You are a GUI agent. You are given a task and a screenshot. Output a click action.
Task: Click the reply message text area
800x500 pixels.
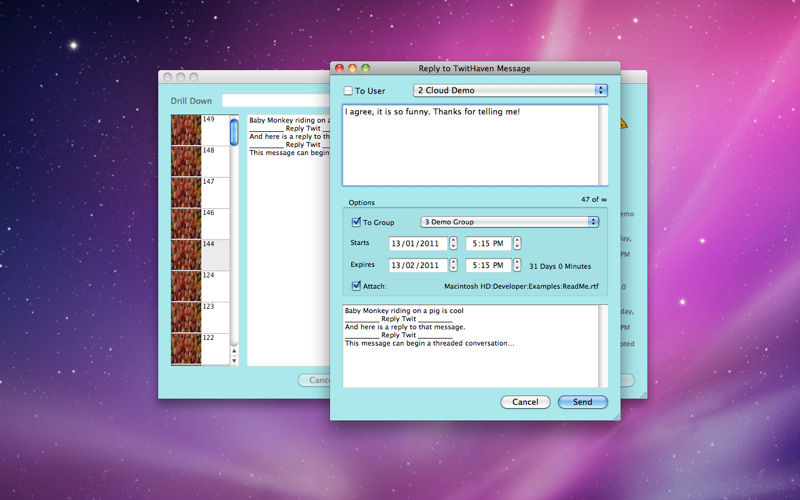pyautogui.click(x=470, y=145)
